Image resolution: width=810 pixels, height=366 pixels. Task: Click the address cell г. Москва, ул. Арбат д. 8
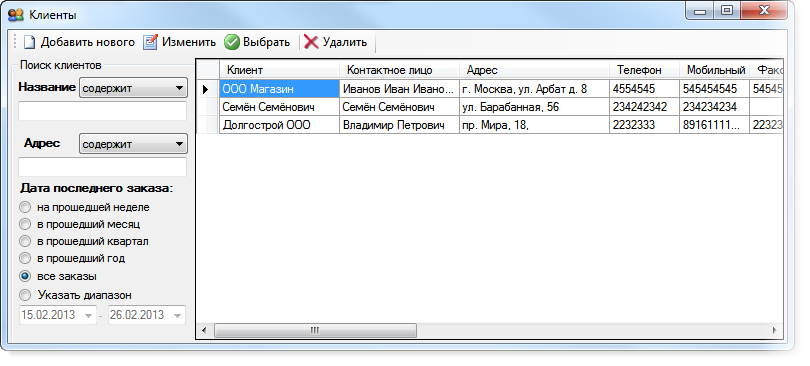[x=534, y=89]
